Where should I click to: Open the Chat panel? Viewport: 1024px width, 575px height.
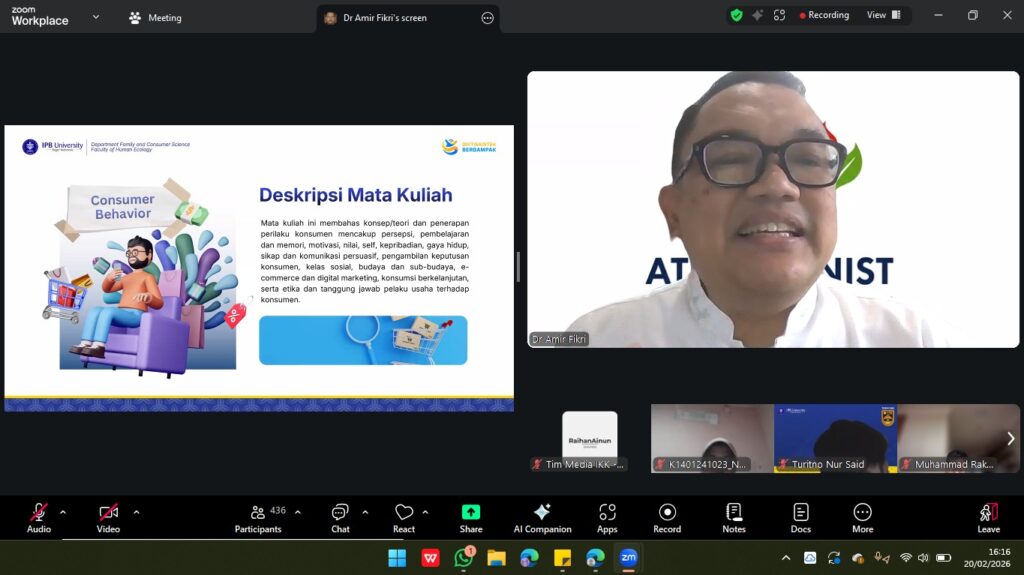tap(340, 517)
